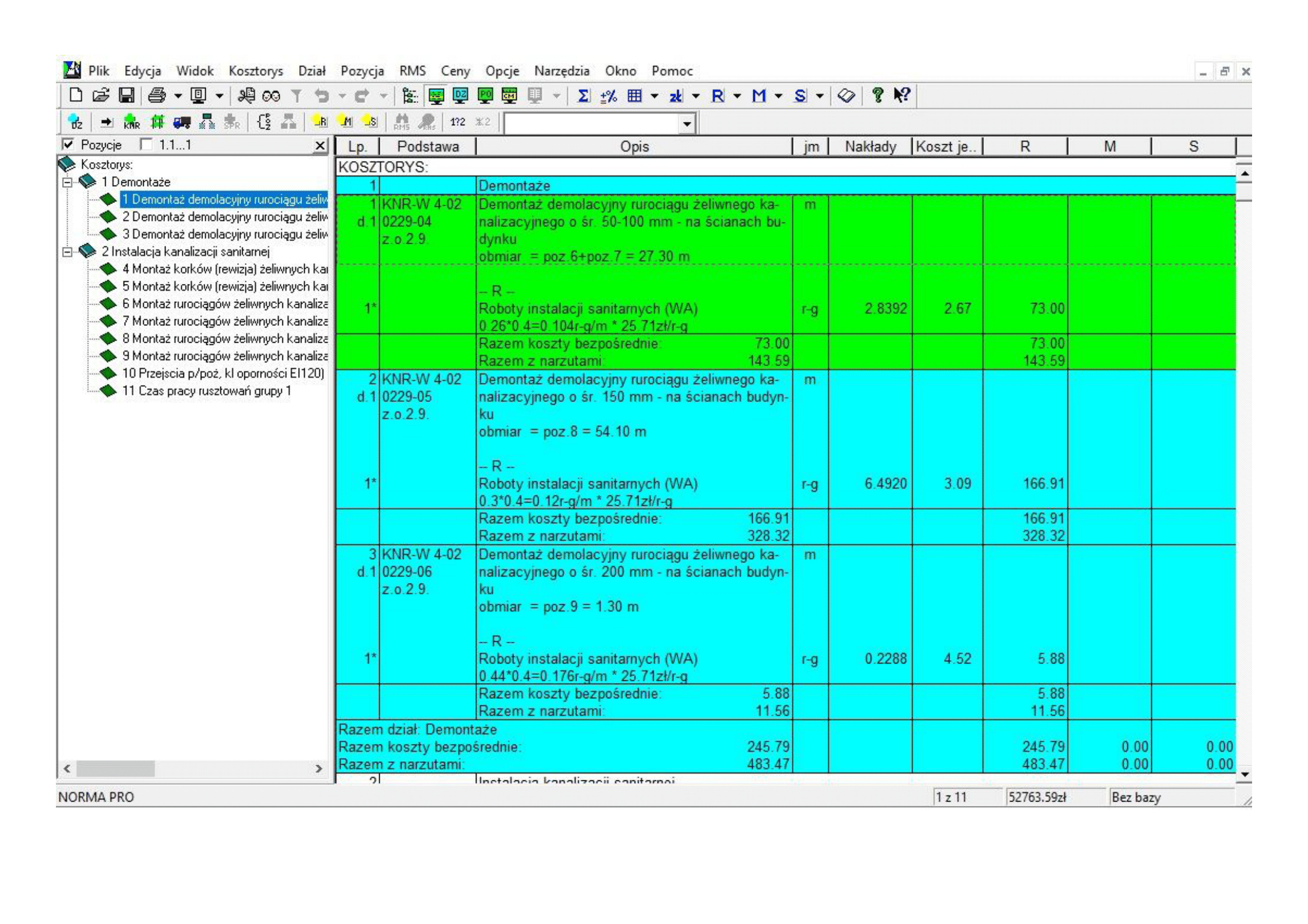Collapse the 2 Instalacja kanalizacji sanitarnej node
Image resolution: width=1308 pixels, height=924 pixels.
(68, 252)
